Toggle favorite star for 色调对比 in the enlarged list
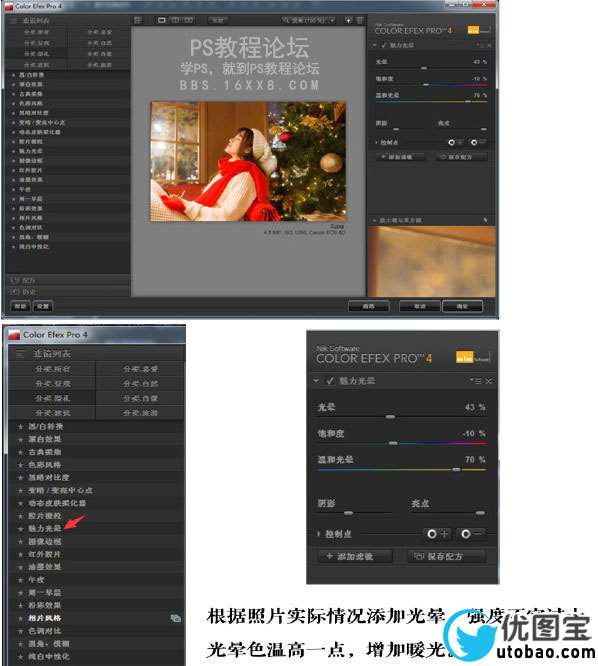Screen dimensions: 598x666 [x=20, y=631]
